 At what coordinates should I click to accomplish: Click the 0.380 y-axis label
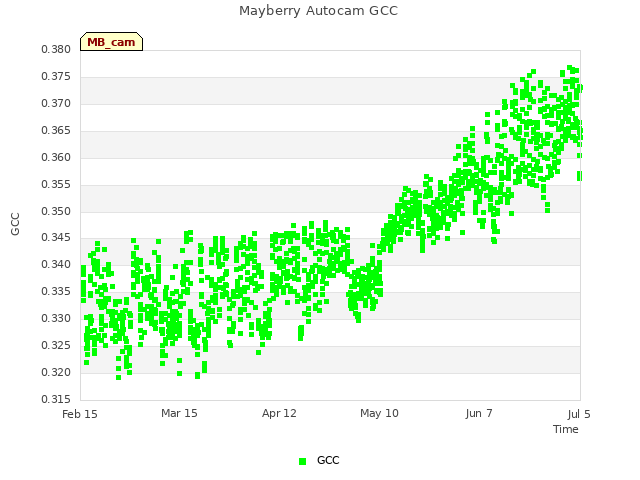click(56, 49)
